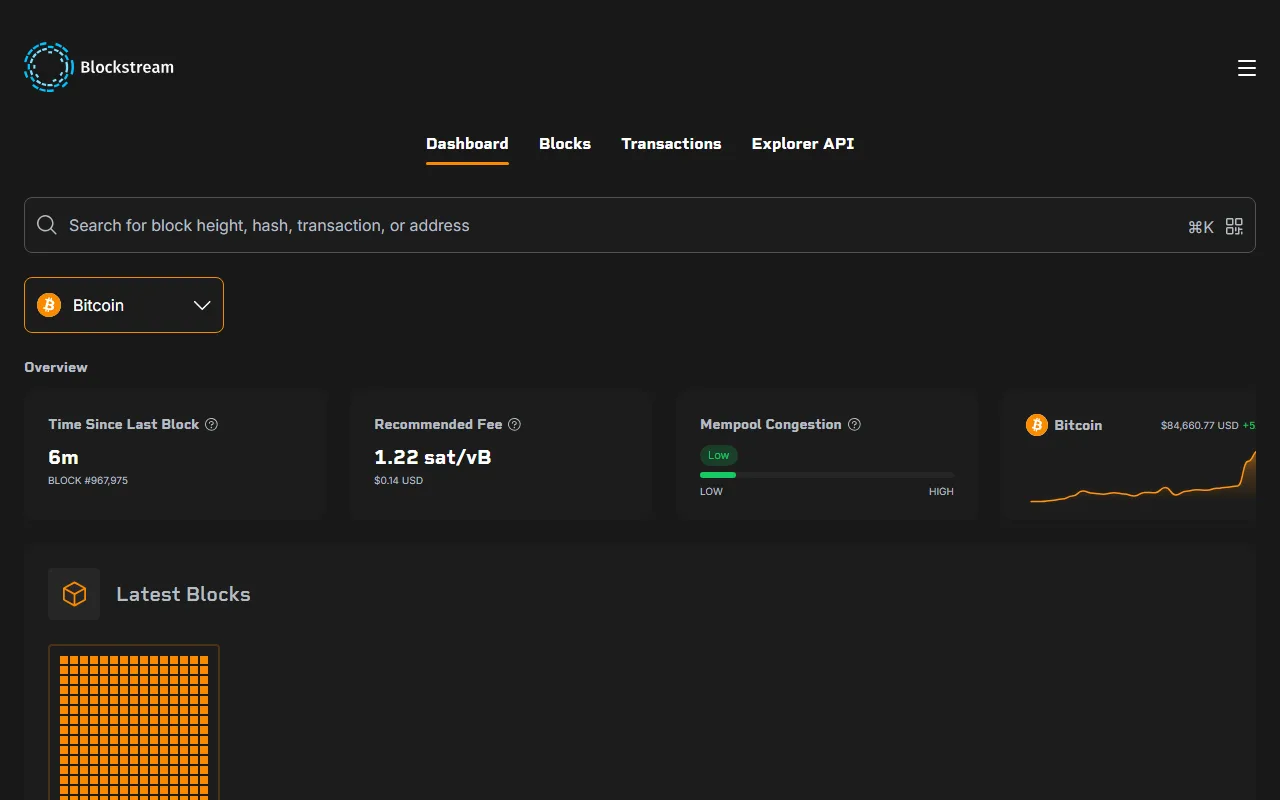1280x800 pixels.
Task: Open the hamburger menu
Action: [1246, 68]
